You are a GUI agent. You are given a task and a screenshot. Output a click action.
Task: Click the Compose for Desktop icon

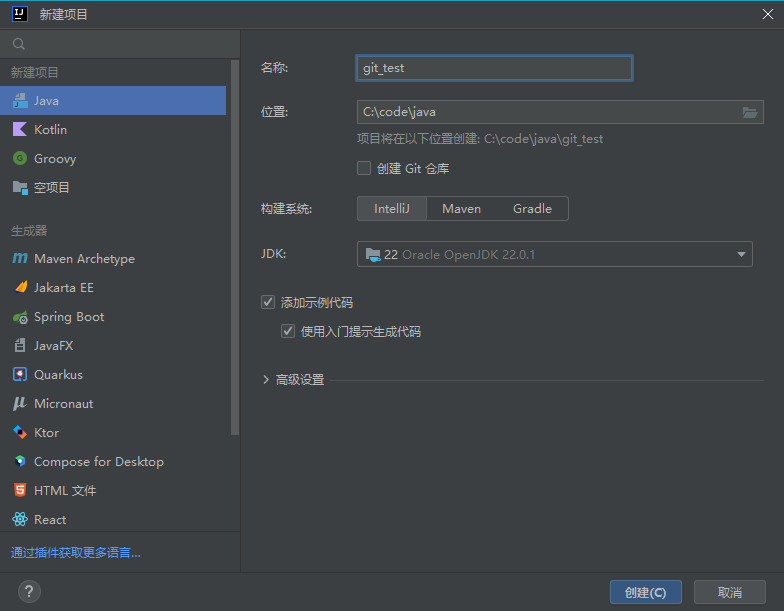click(x=20, y=461)
